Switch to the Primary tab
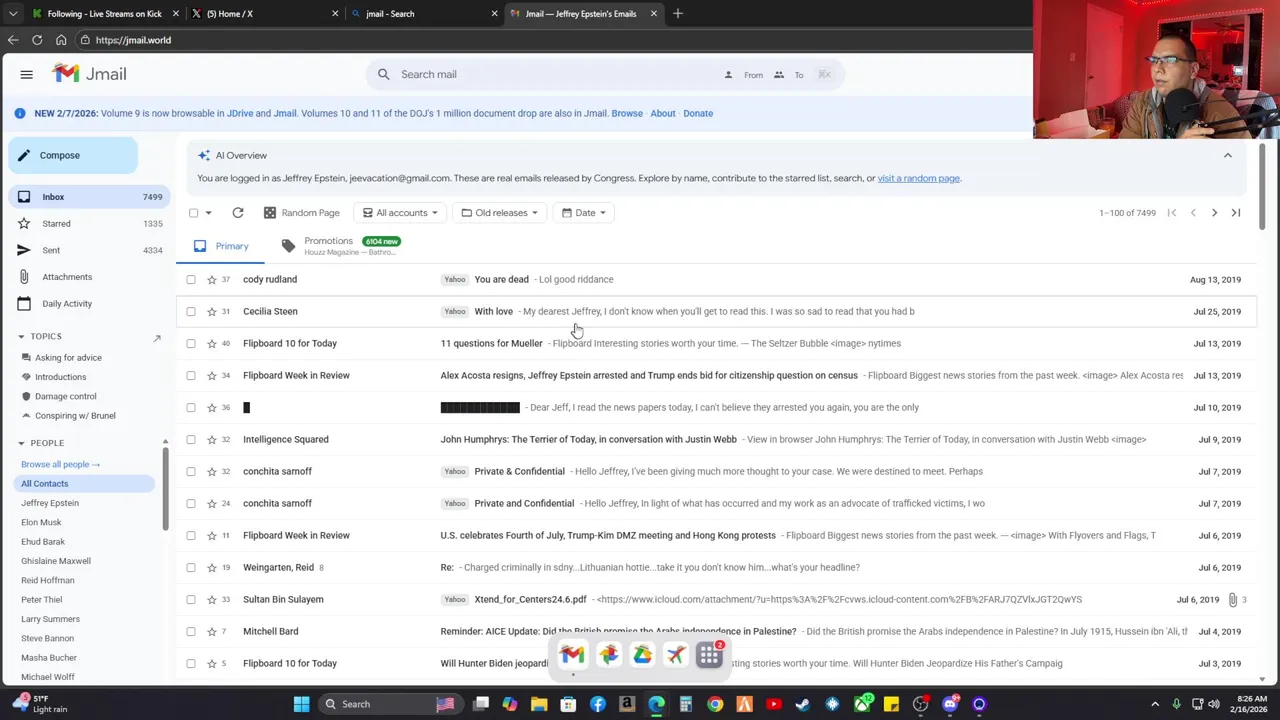 [220, 246]
